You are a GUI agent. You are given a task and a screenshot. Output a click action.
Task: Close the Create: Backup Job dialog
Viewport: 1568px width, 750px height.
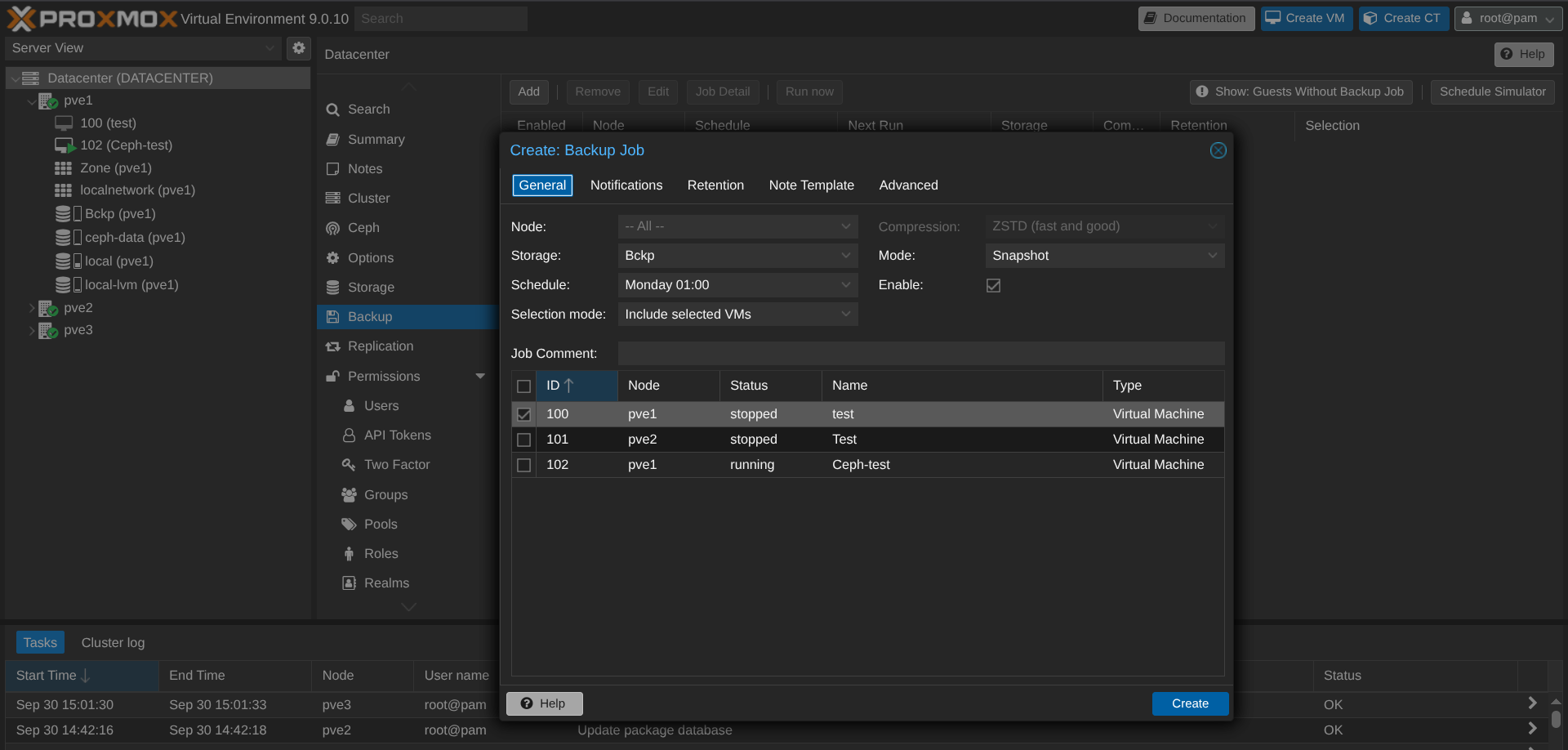pos(1218,150)
